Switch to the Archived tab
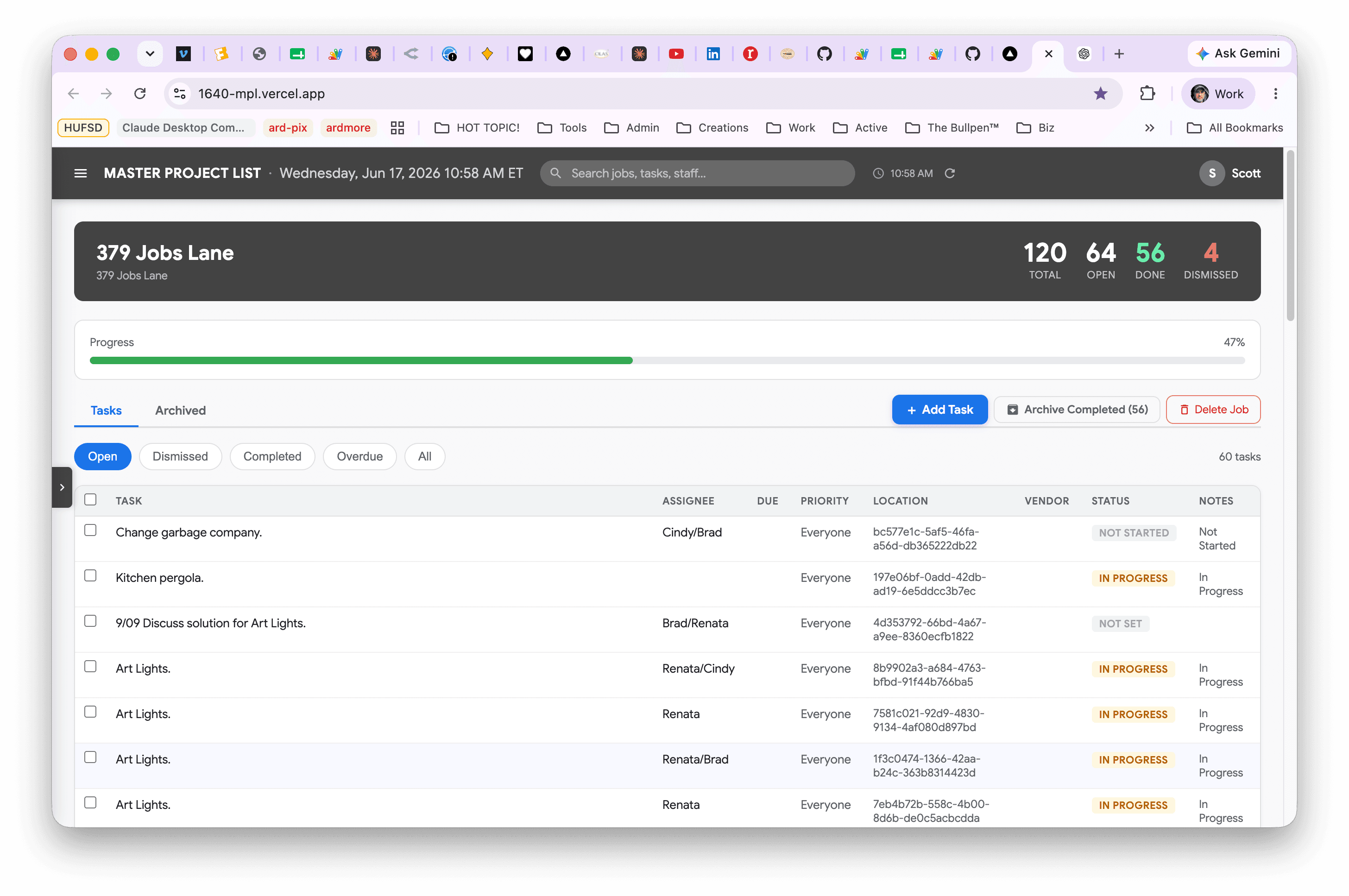 (181, 410)
